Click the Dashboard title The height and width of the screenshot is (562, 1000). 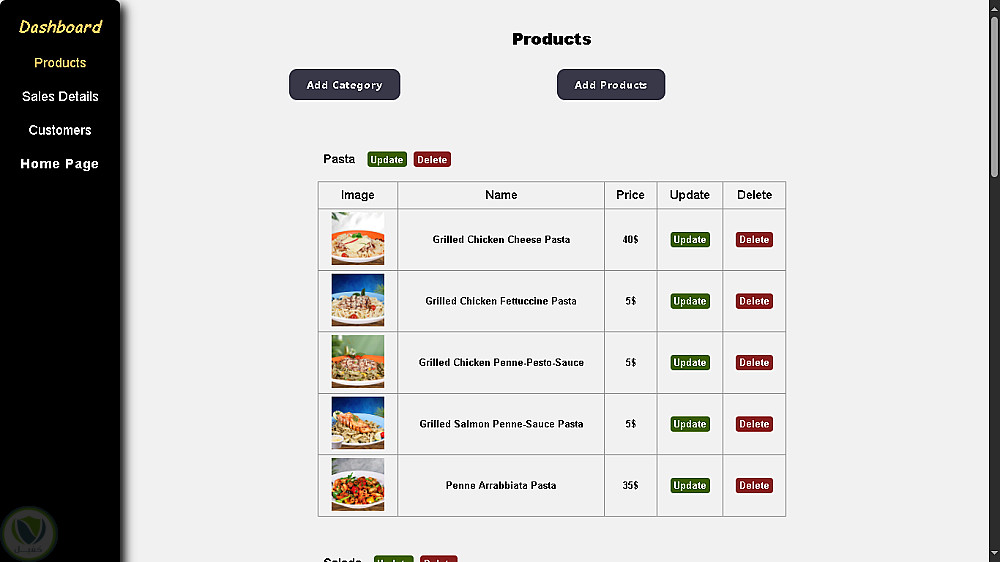(x=60, y=27)
